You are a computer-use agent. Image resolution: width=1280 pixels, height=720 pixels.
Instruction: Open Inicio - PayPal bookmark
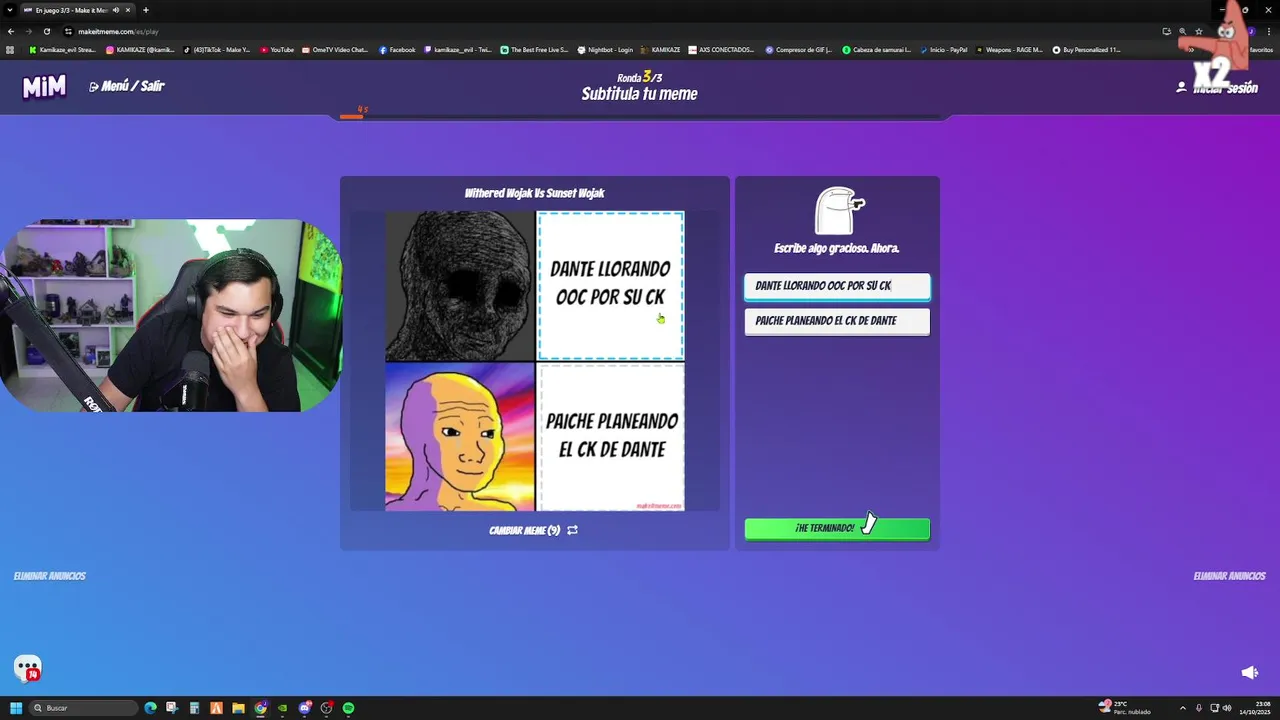943,50
